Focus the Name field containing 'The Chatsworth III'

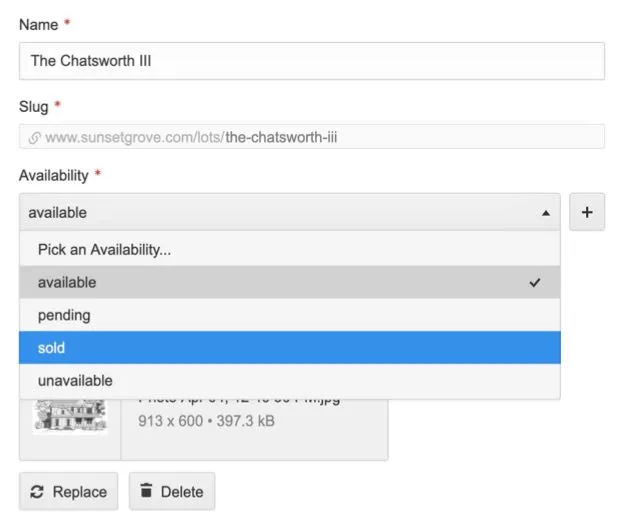pyautogui.click(x=311, y=61)
